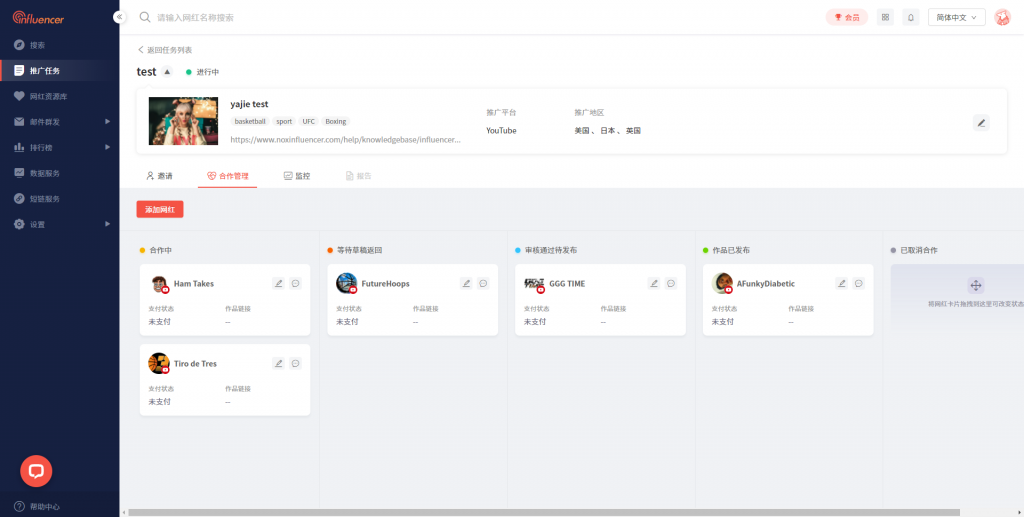Viewport: 1024px width, 517px height.
Task: Go back via 返回任务列表 link
Action: pyautogui.click(x=165, y=49)
